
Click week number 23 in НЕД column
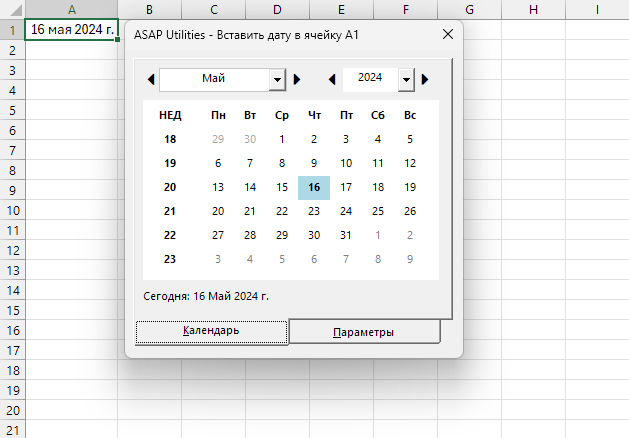point(170,259)
